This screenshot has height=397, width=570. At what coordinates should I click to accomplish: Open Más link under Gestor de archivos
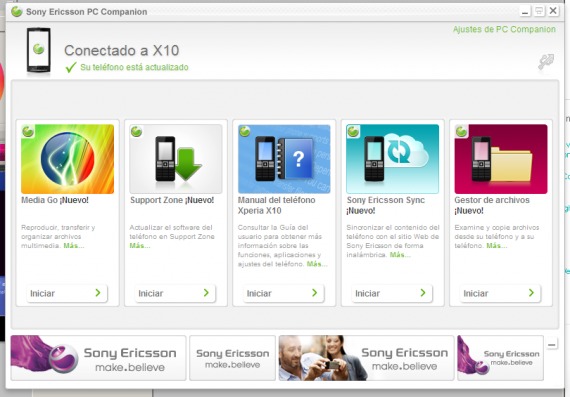(x=497, y=246)
